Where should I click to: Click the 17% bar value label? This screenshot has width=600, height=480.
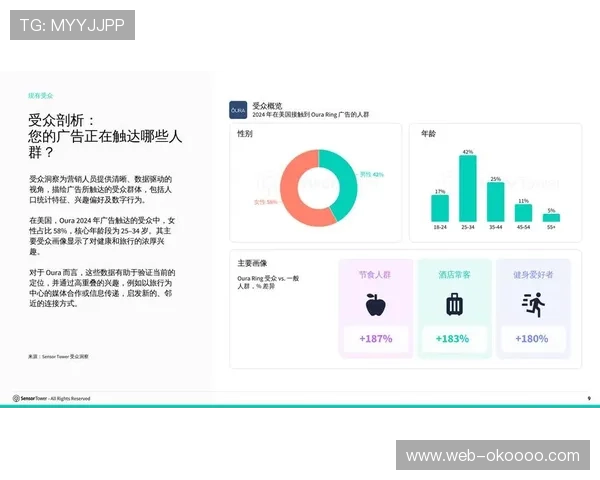click(440, 191)
